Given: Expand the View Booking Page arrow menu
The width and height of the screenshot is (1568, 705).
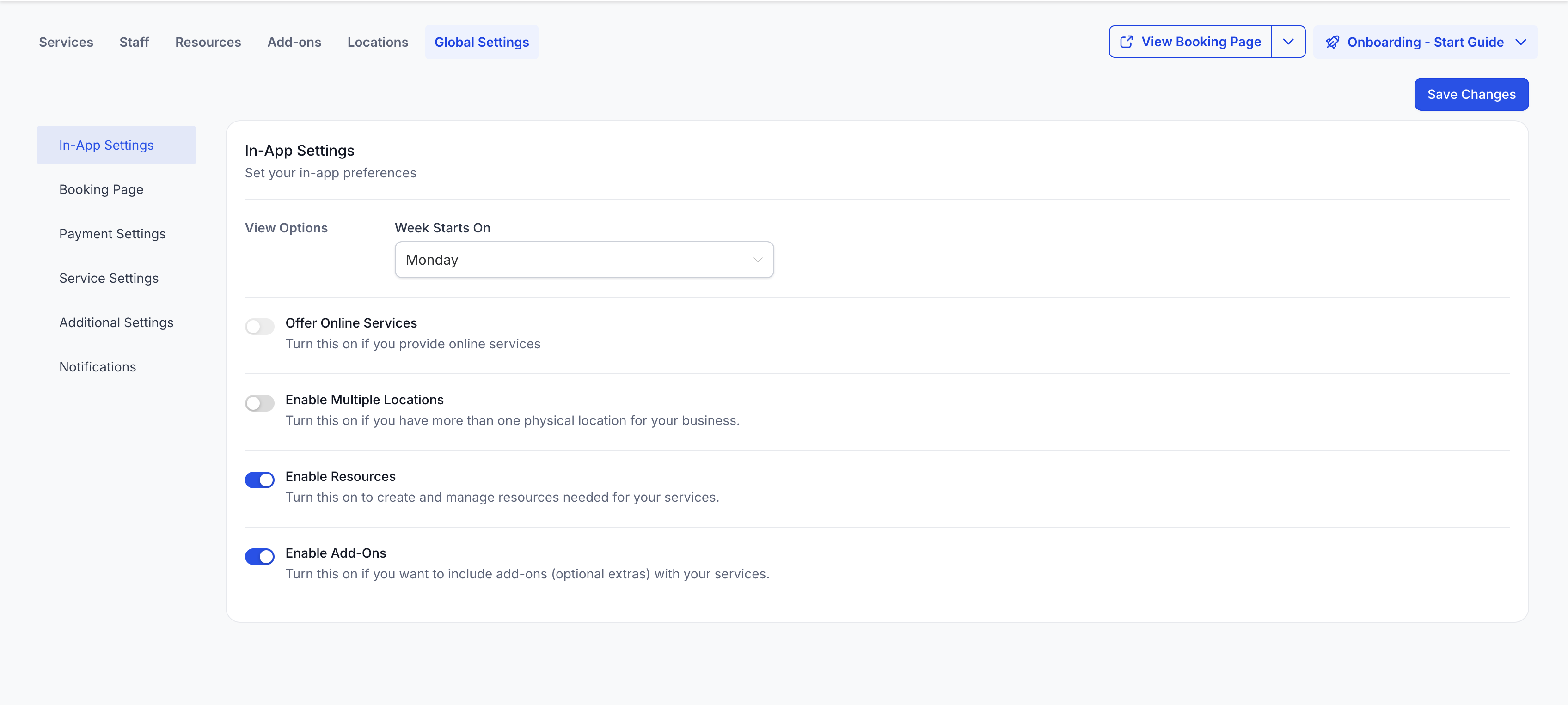Looking at the screenshot, I should tap(1288, 42).
